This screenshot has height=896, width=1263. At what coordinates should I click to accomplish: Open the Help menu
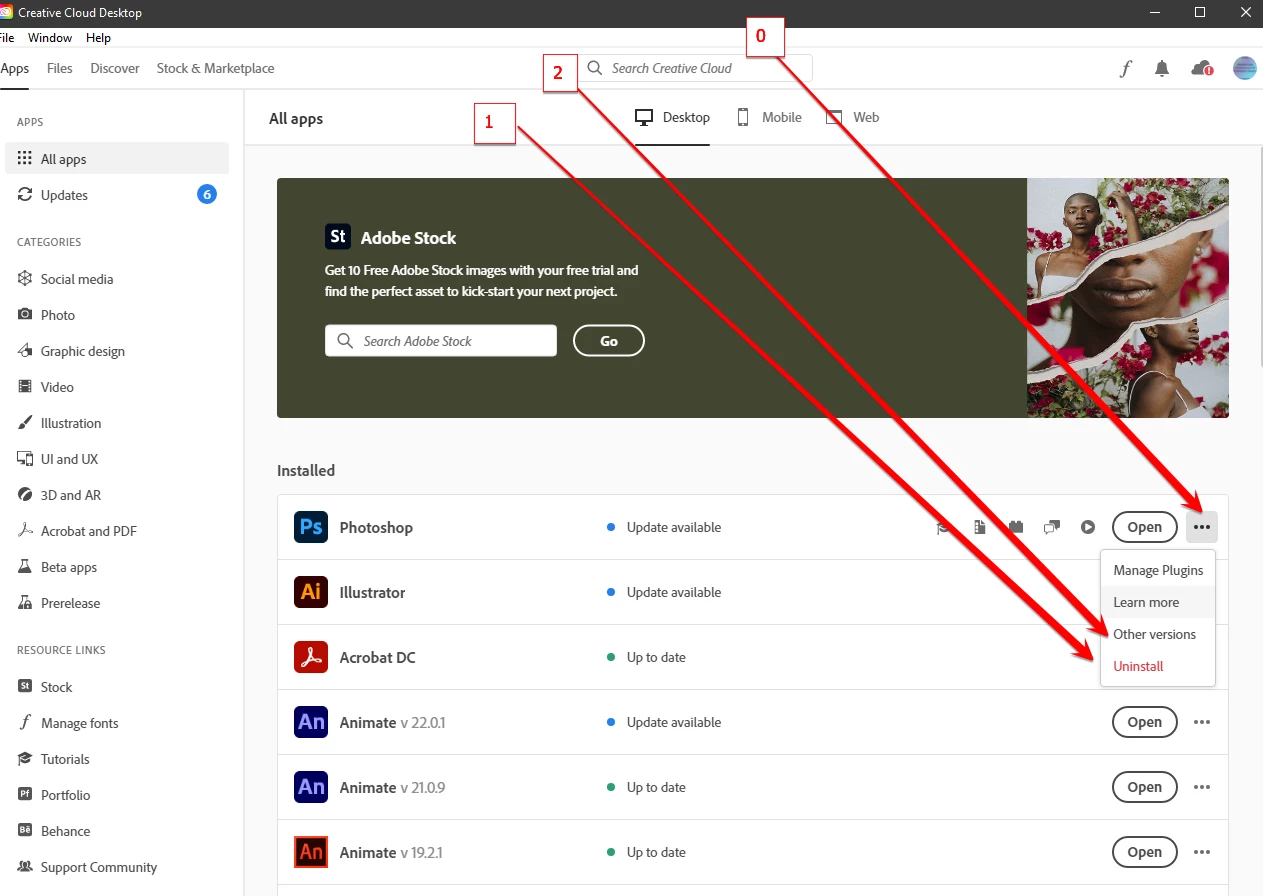tap(98, 38)
